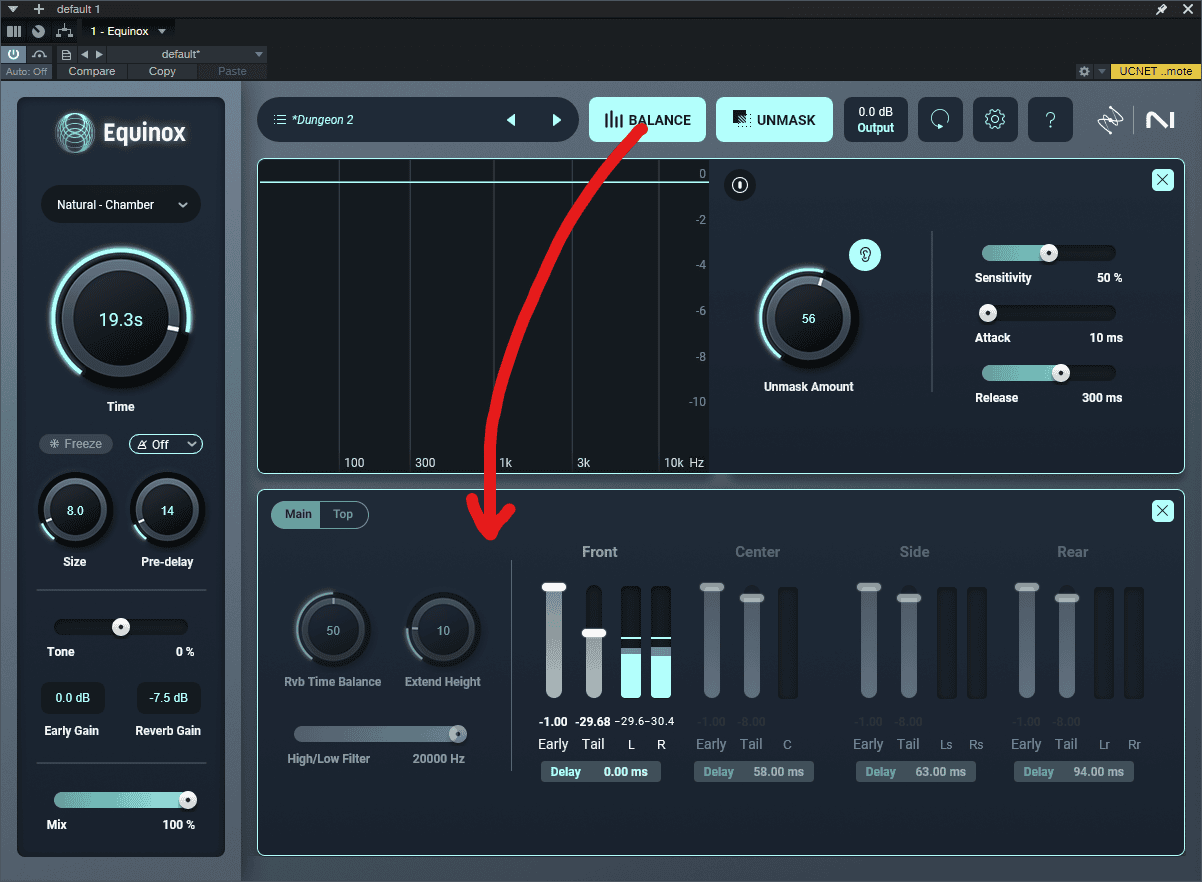Toggle the Auto: Off automation setting

[x=27, y=71]
